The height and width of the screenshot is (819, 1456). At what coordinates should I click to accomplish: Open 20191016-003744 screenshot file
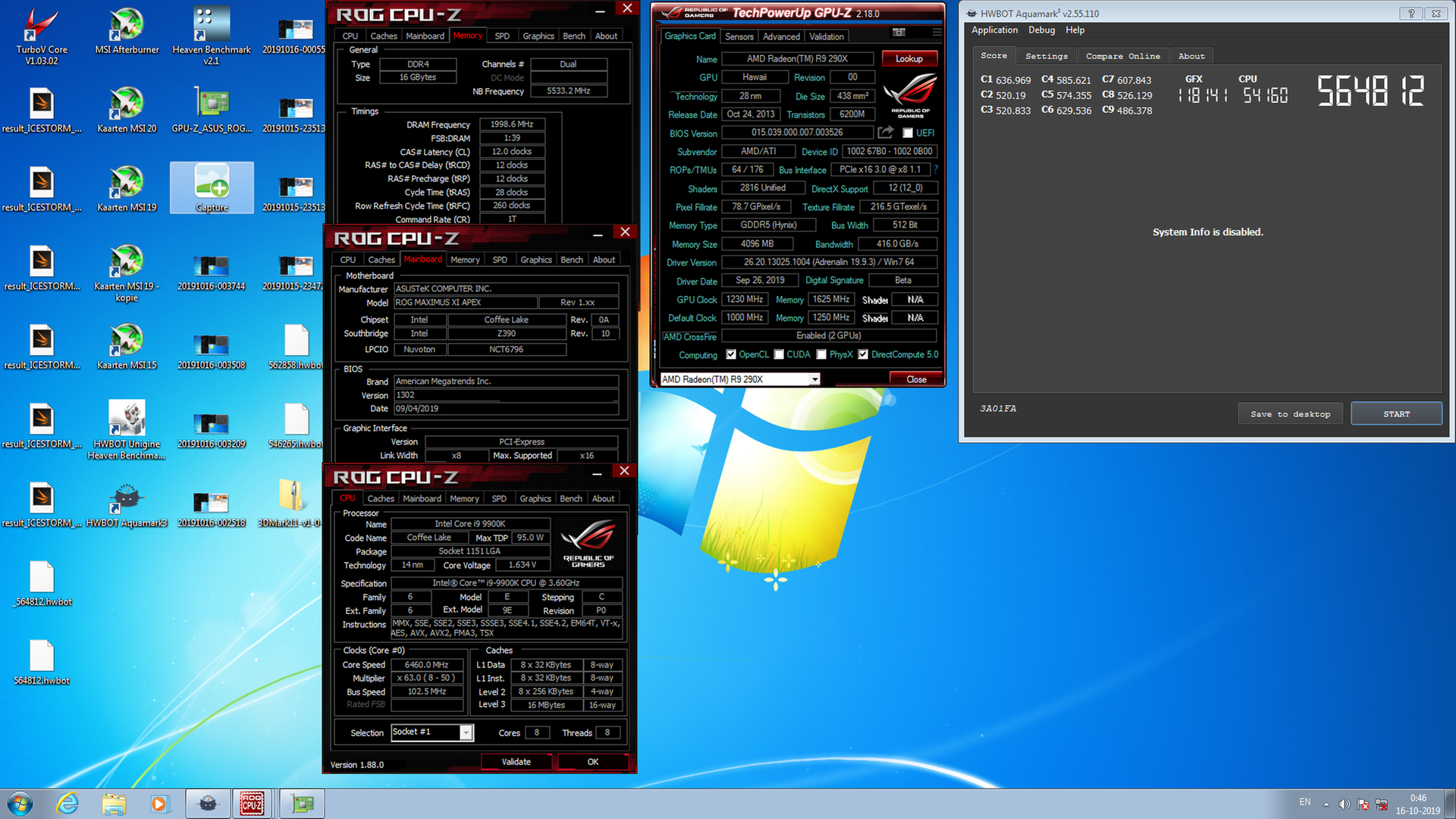point(212,272)
